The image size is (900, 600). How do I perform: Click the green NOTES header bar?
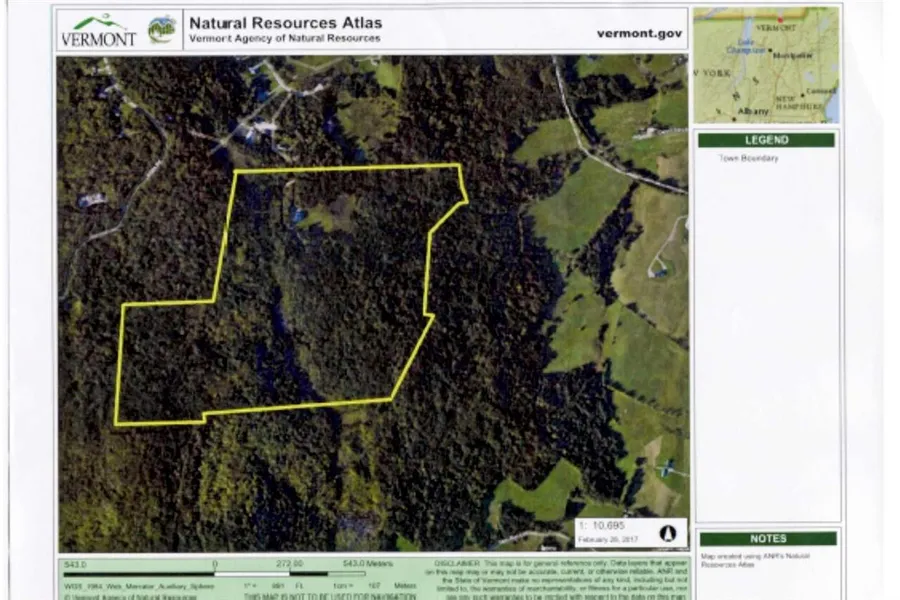click(x=766, y=538)
